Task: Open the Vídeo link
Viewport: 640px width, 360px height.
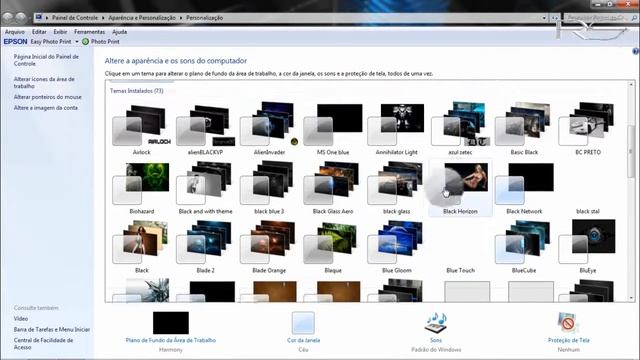Action: [21, 319]
